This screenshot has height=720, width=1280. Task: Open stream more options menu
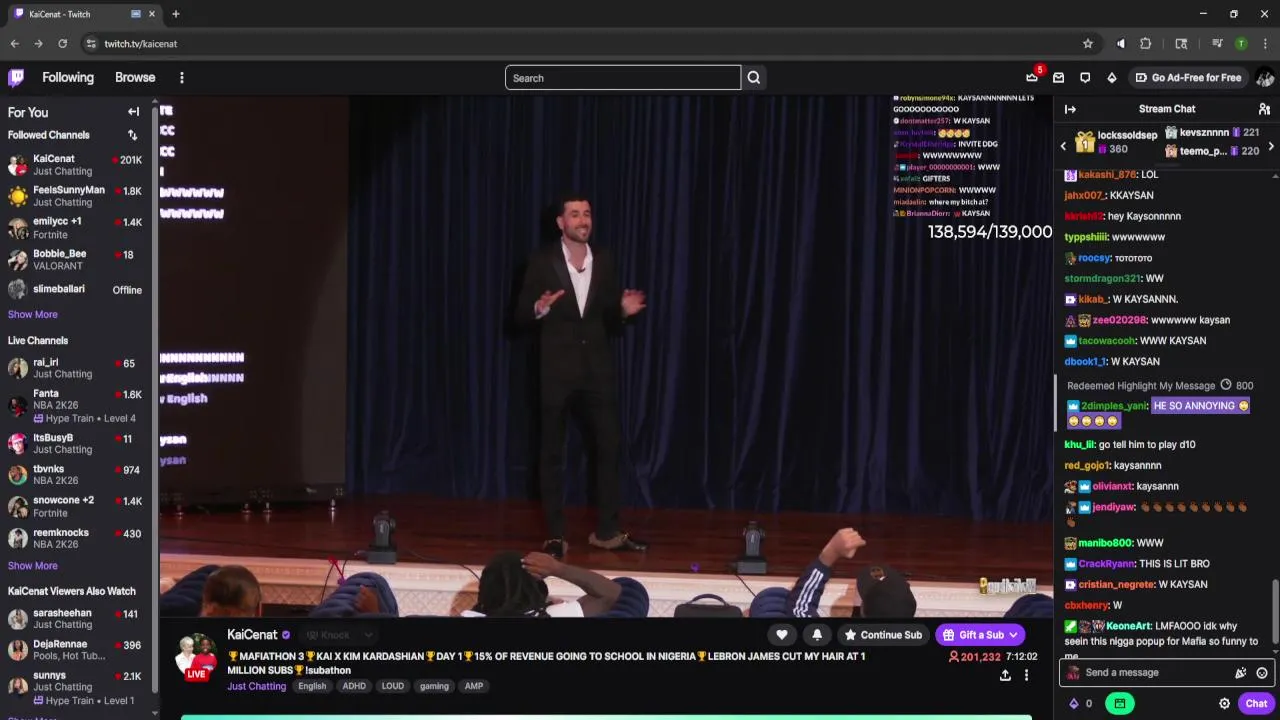pyautogui.click(x=1026, y=675)
